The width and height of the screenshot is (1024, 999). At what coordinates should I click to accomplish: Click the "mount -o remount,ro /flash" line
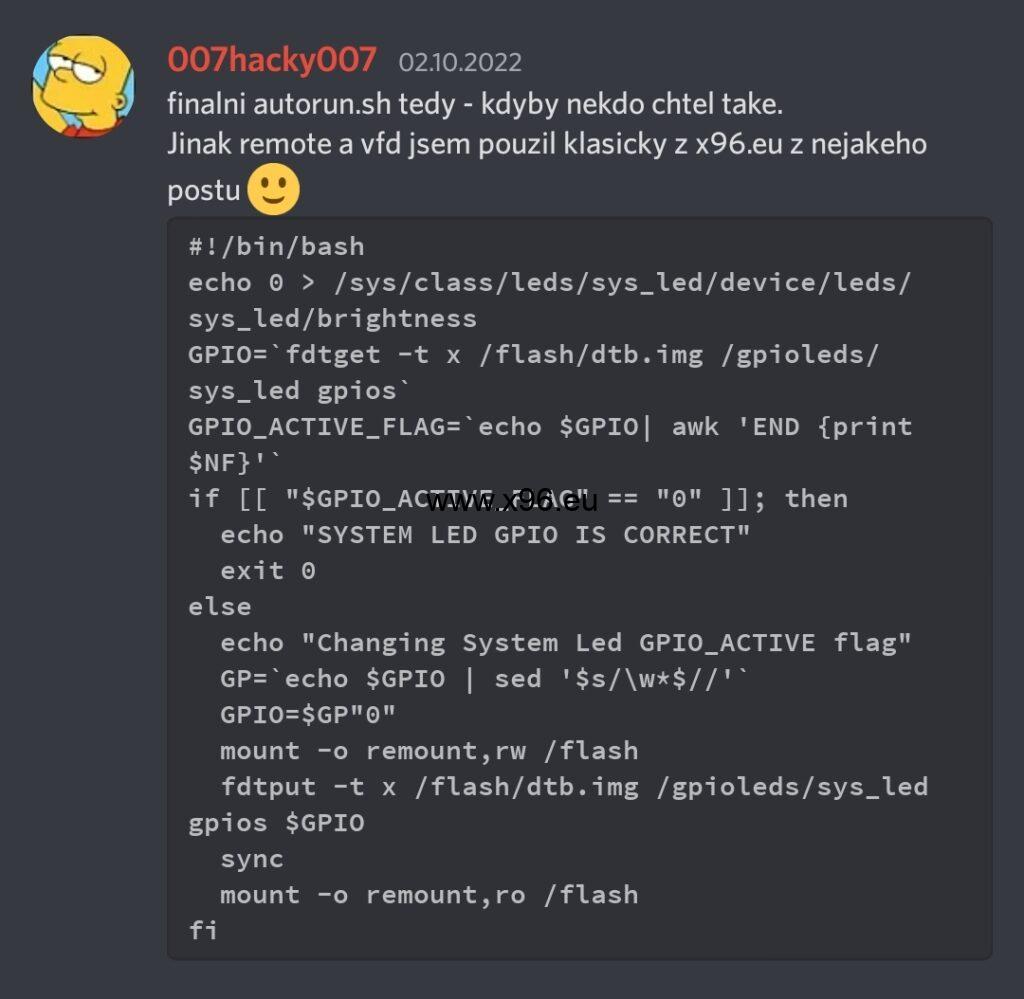429,895
